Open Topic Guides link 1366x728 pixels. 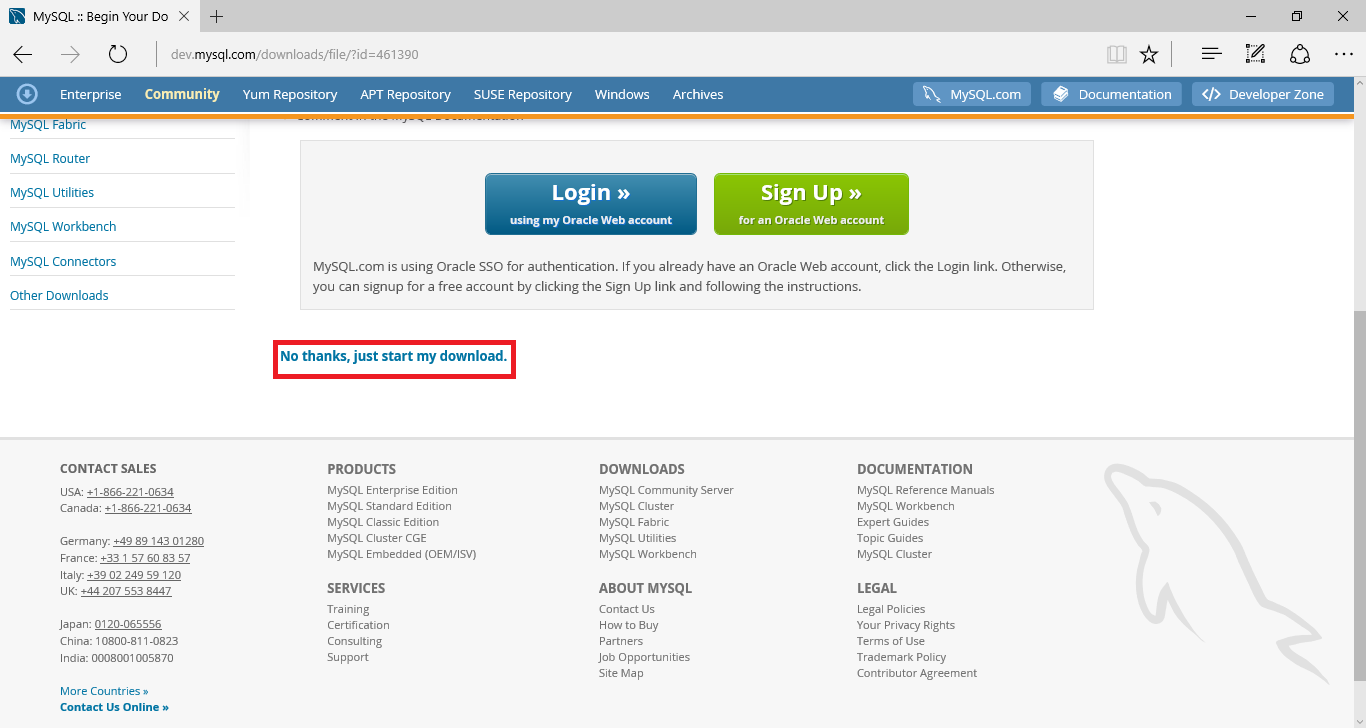click(890, 538)
